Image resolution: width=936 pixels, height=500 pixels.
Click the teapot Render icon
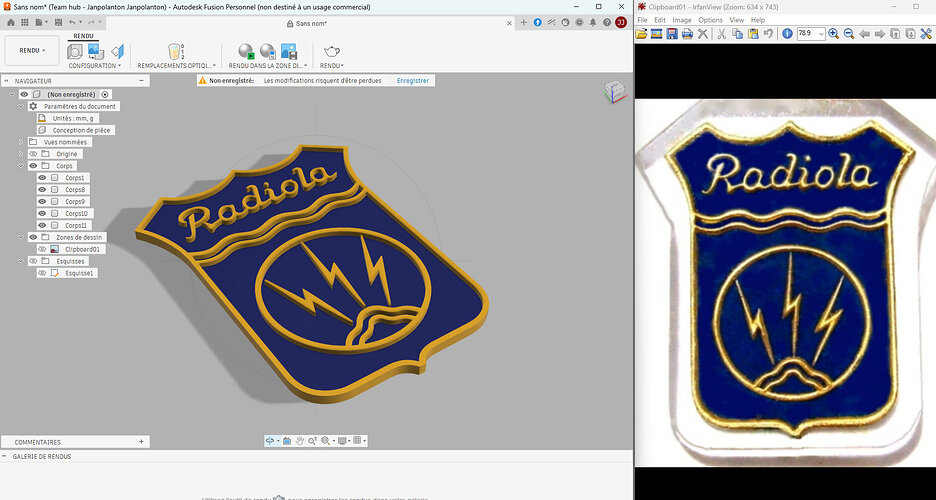pos(332,52)
